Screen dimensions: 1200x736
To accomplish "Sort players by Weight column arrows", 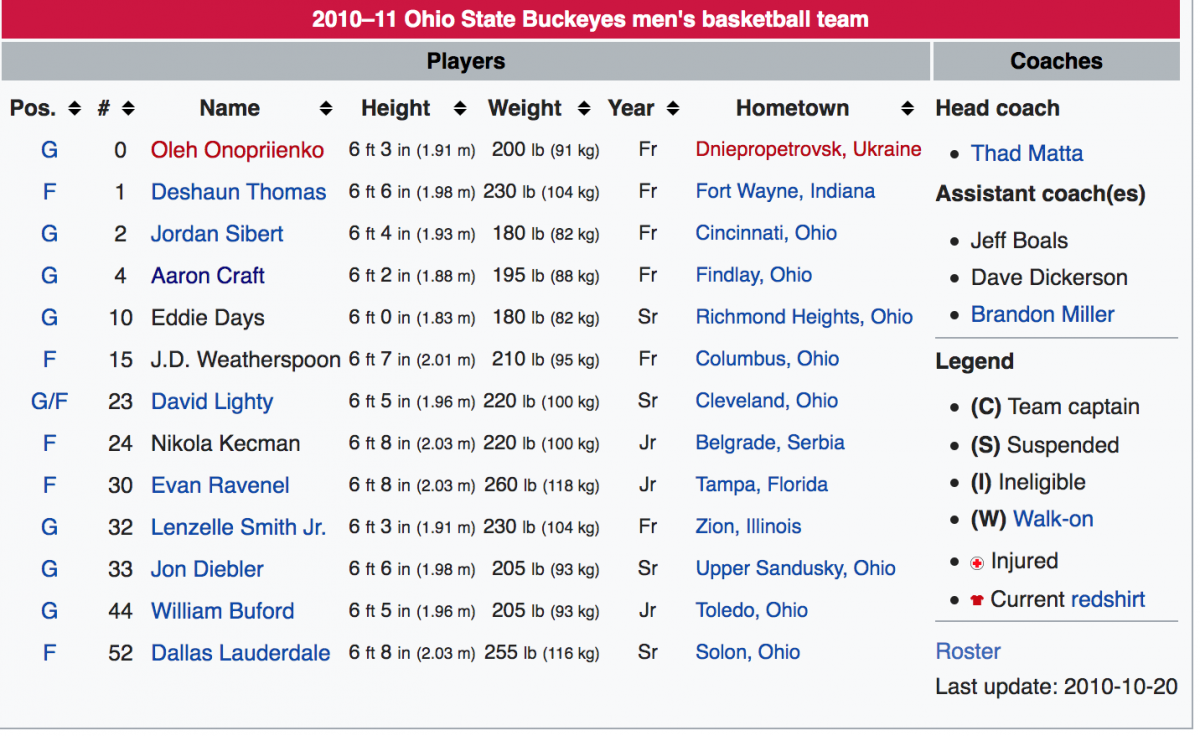I will coord(587,109).
